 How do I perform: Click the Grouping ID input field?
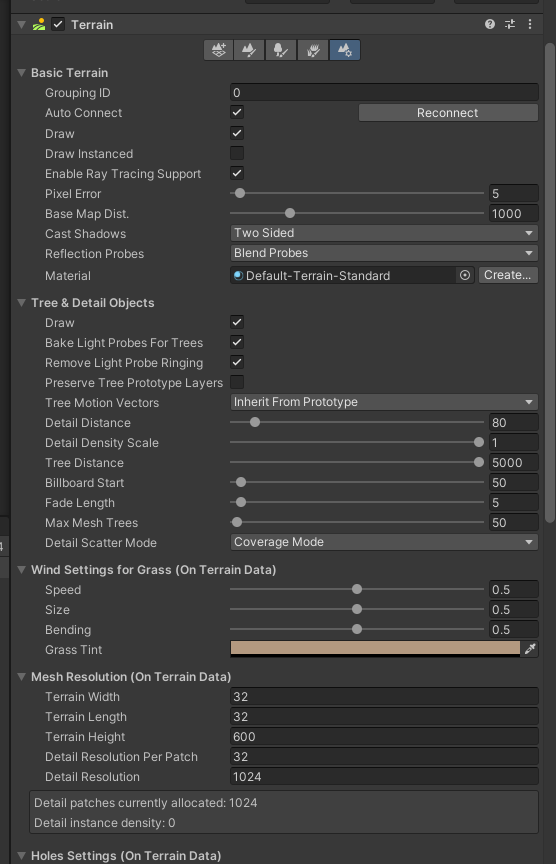pos(384,93)
